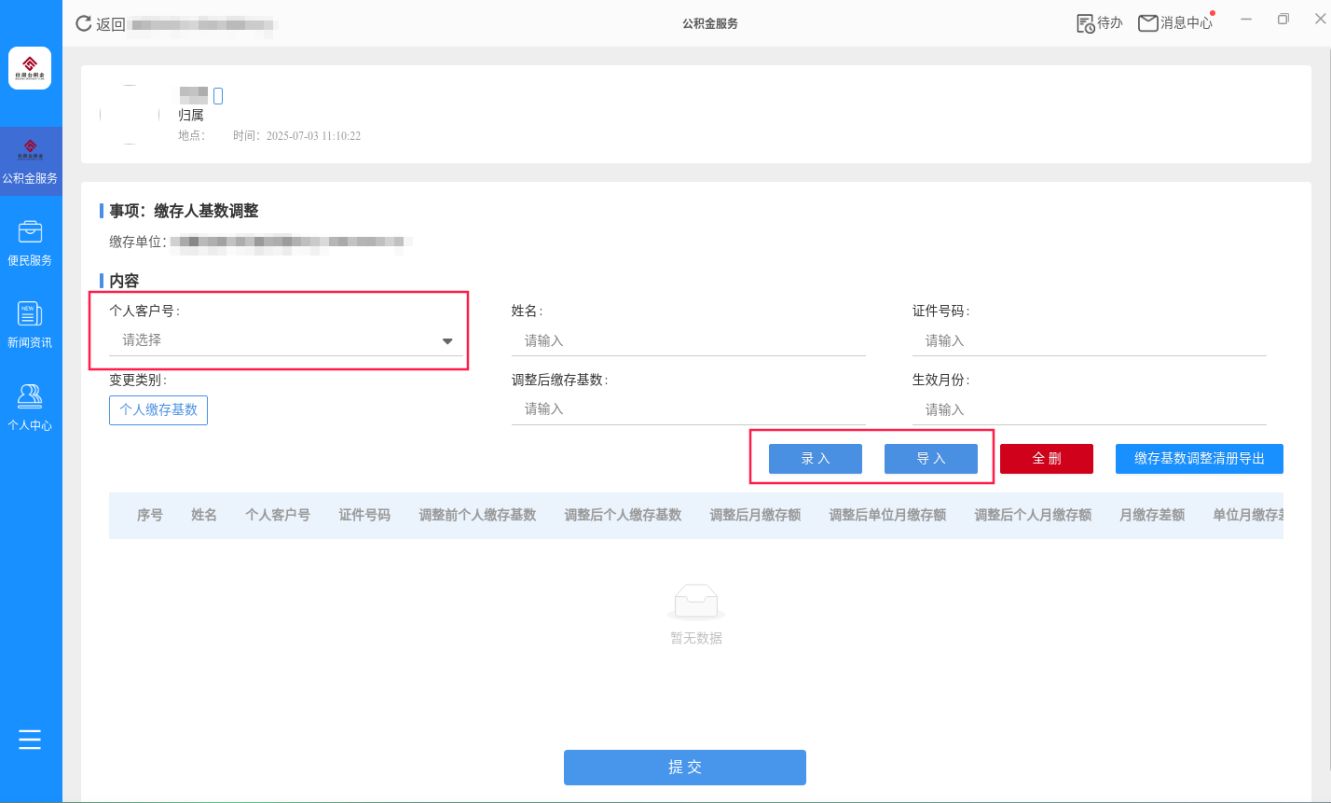The image size is (1331, 803).
Task: Click the 证件号码 input field
Action: click(x=1089, y=341)
